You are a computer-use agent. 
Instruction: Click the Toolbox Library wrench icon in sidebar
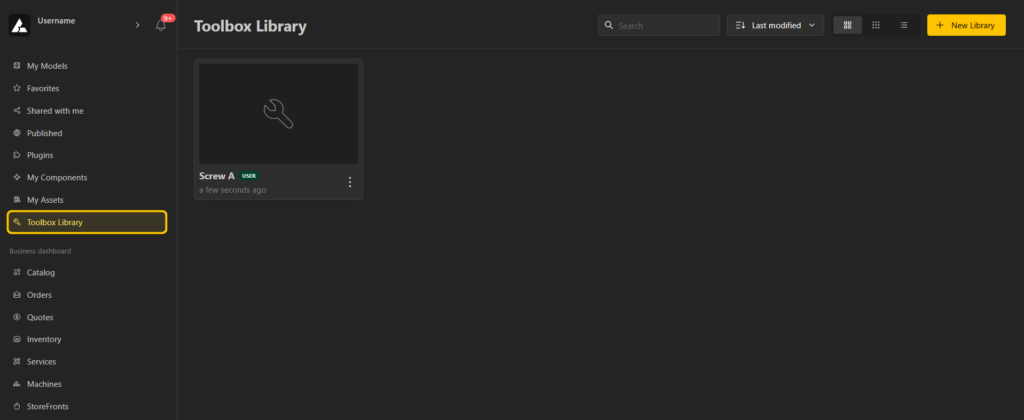[17, 222]
